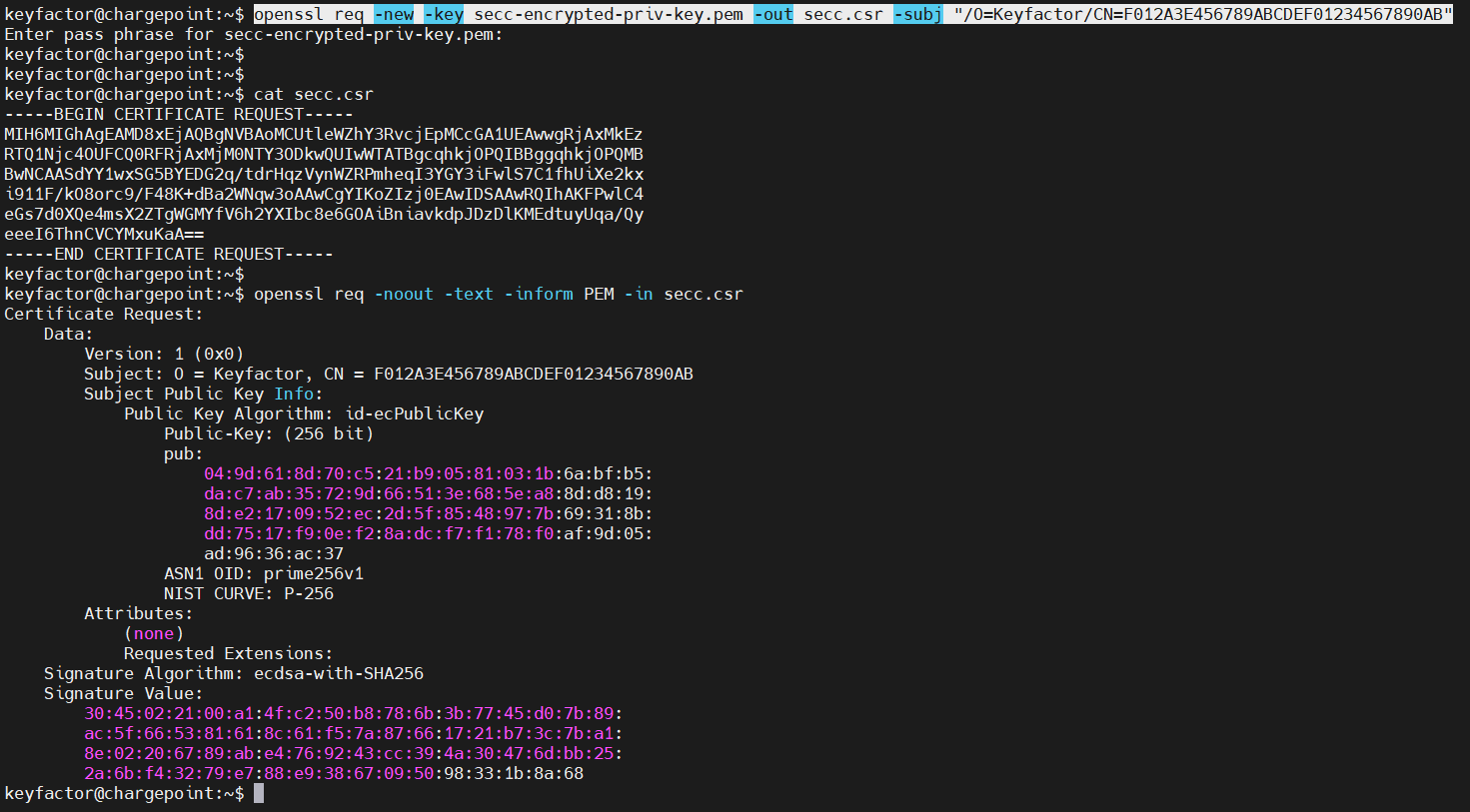Click the '(none)' value under Attributes
1470x812 pixels.
coord(154,633)
